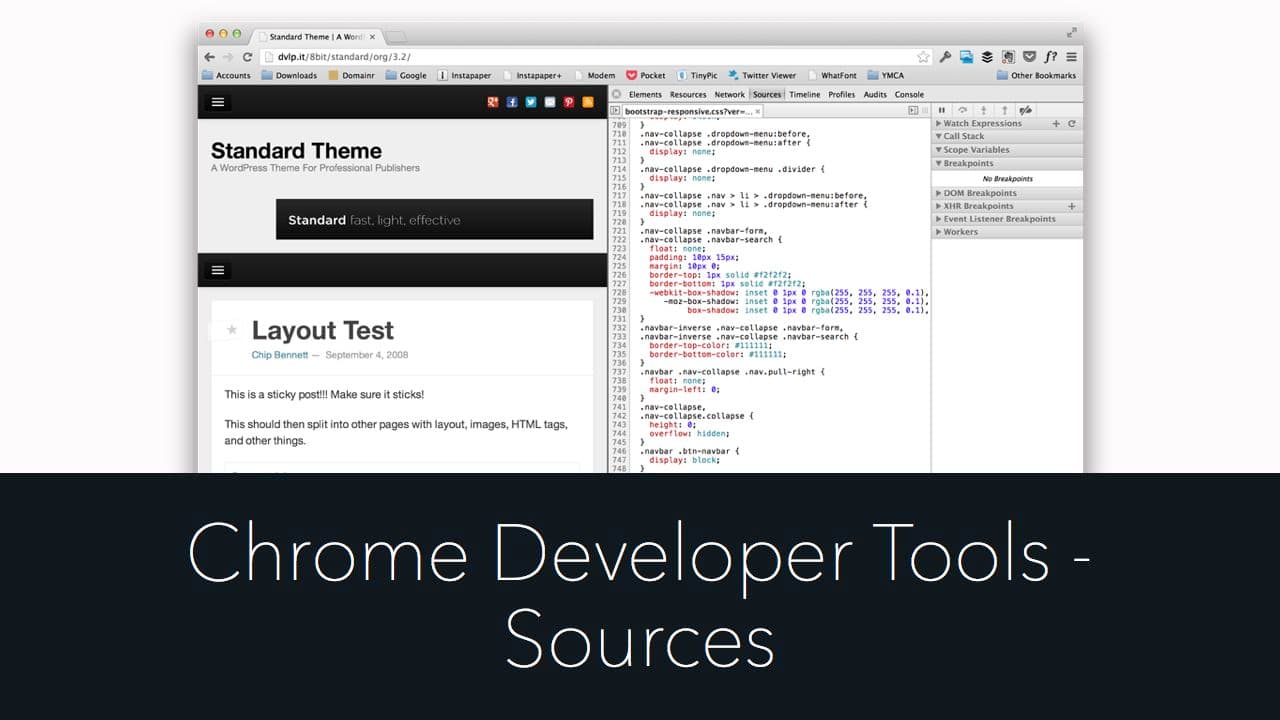Open the Other Bookmarks folder
This screenshot has height=720, width=1280.
[1037, 75]
